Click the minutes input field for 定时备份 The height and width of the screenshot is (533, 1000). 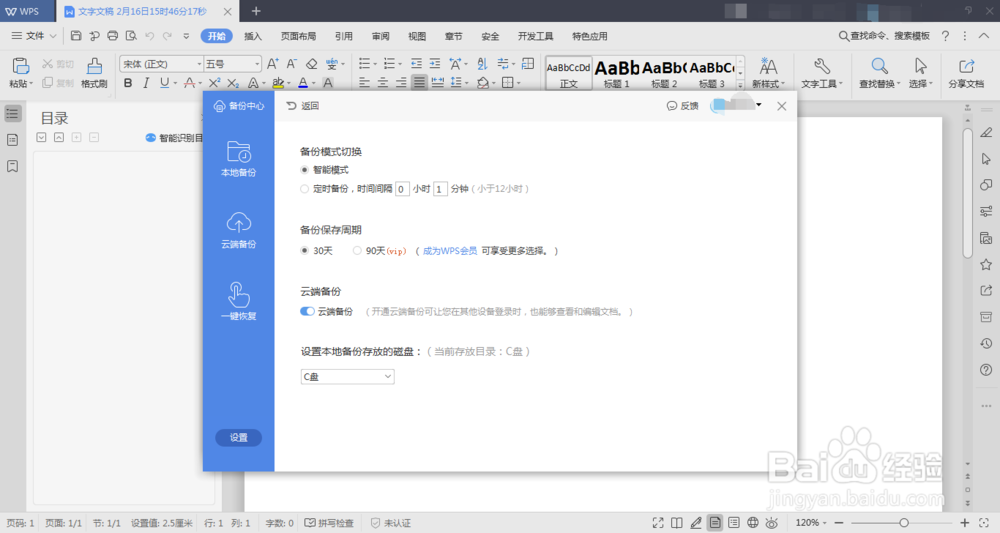(440, 189)
